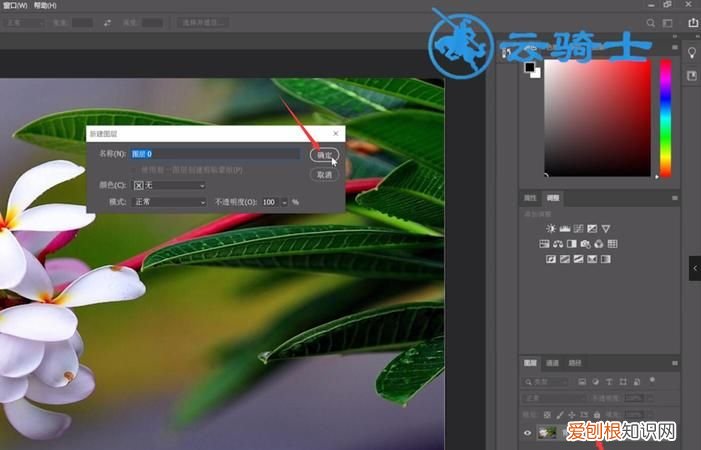
Task: Open the Libraries panel icon below lightbulb
Action: (692, 75)
